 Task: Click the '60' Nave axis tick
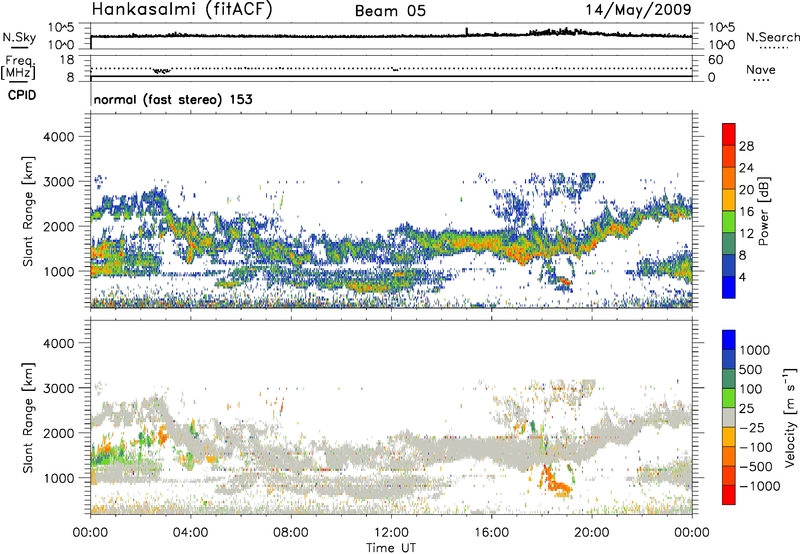pos(715,60)
